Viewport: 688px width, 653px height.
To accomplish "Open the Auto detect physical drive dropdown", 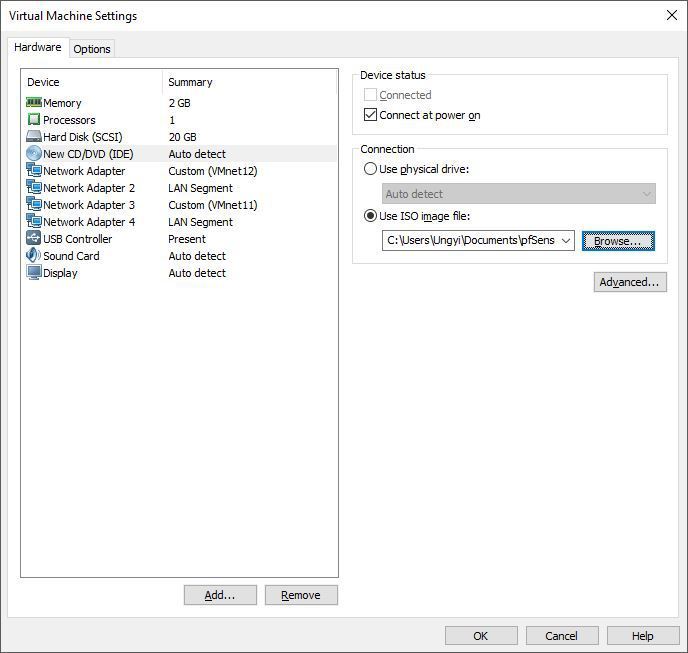I will point(519,194).
